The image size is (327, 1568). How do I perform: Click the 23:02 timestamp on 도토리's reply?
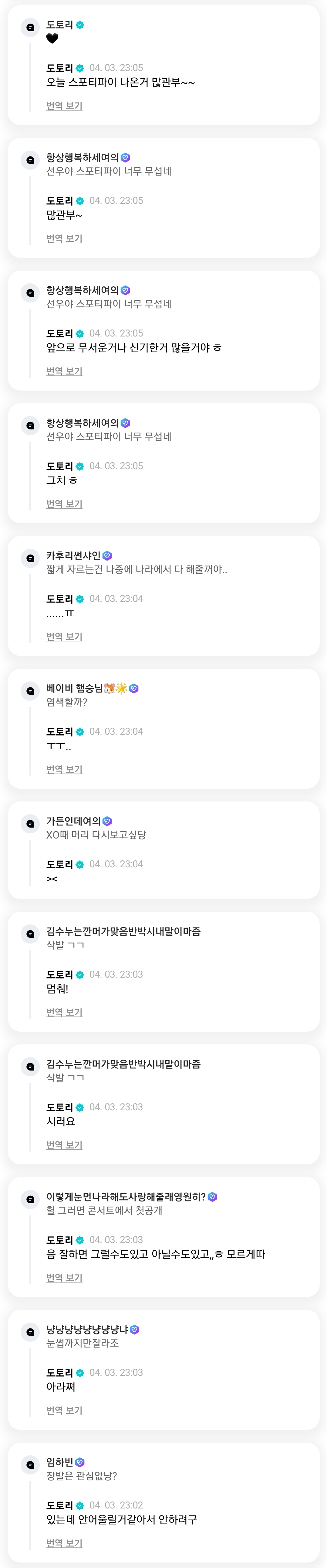pyautogui.click(x=116, y=1505)
